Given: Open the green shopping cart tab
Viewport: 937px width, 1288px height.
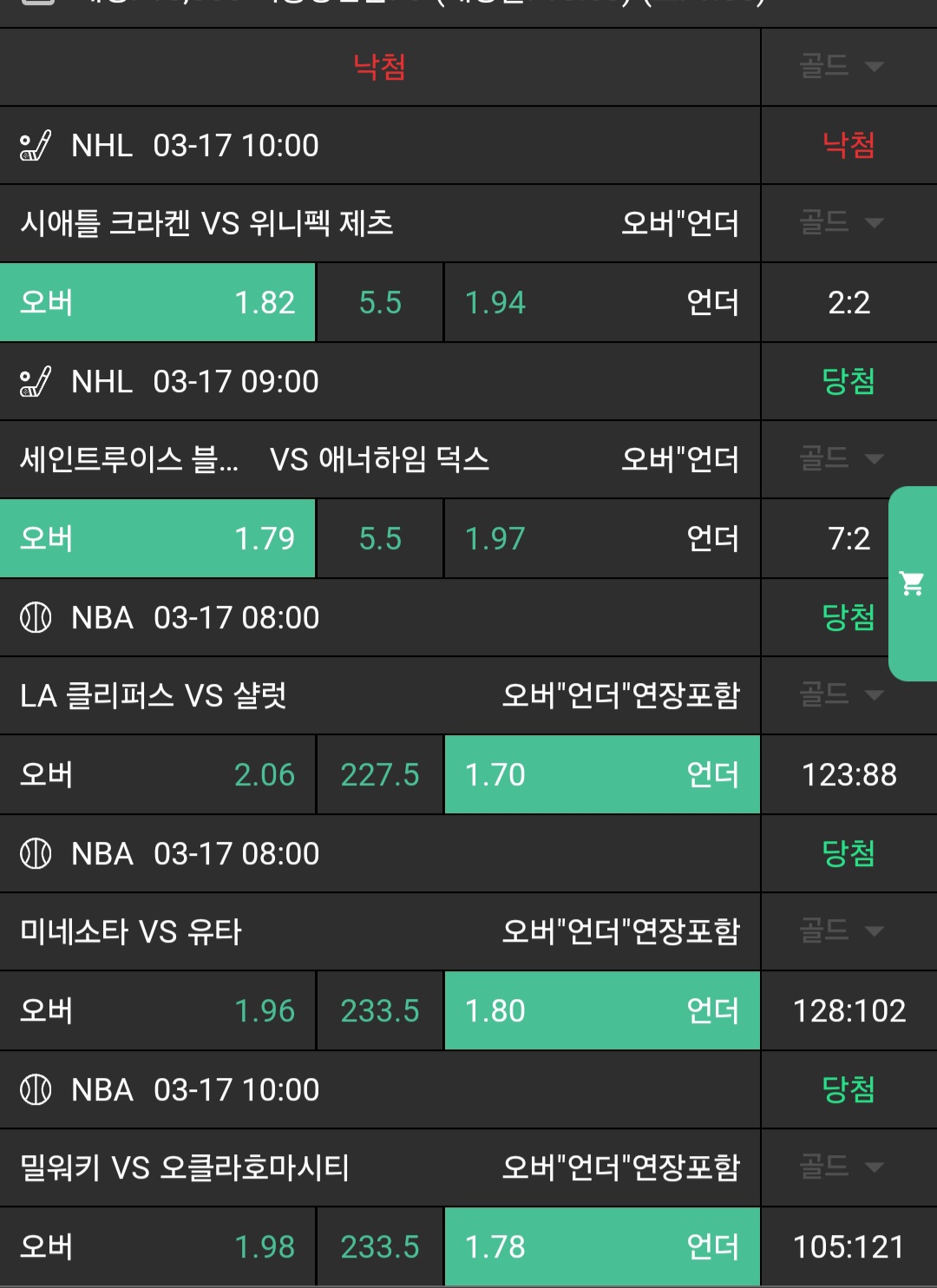Looking at the screenshot, I should click(x=912, y=583).
